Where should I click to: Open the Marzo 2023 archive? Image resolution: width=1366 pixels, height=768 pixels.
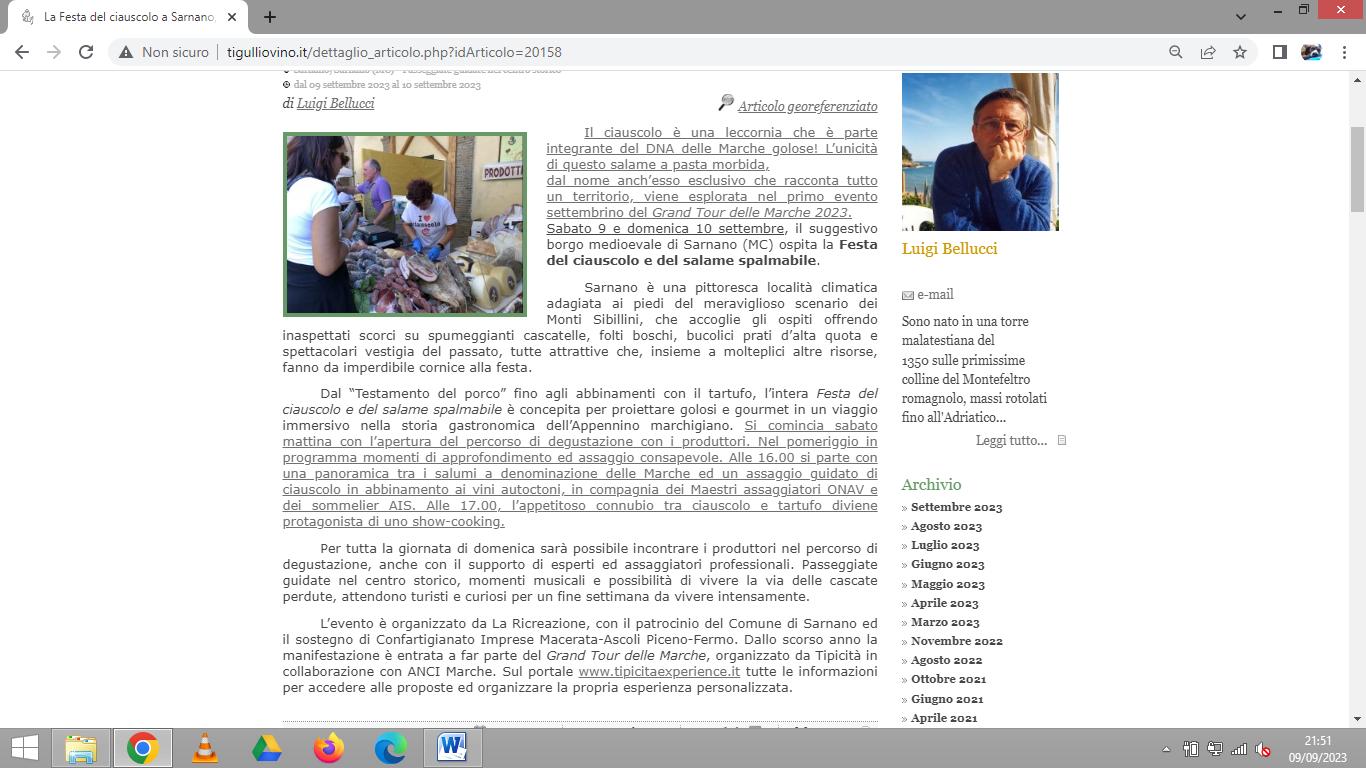tap(945, 622)
